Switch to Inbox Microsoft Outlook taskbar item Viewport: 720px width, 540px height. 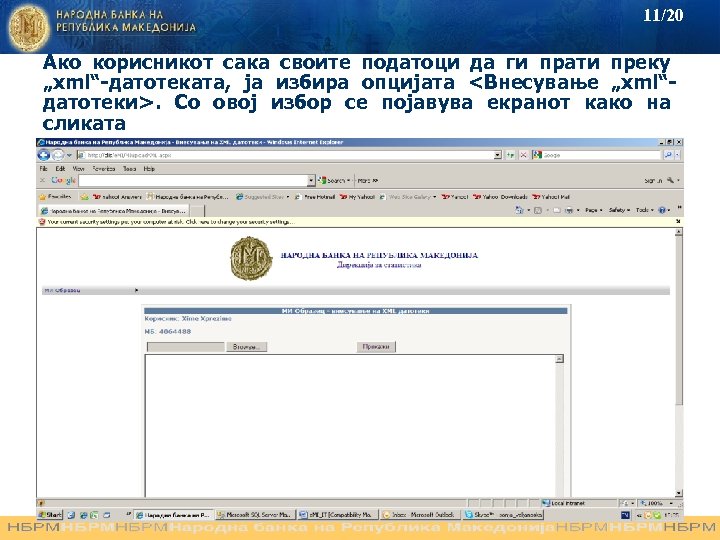pyautogui.click(x=419, y=515)
